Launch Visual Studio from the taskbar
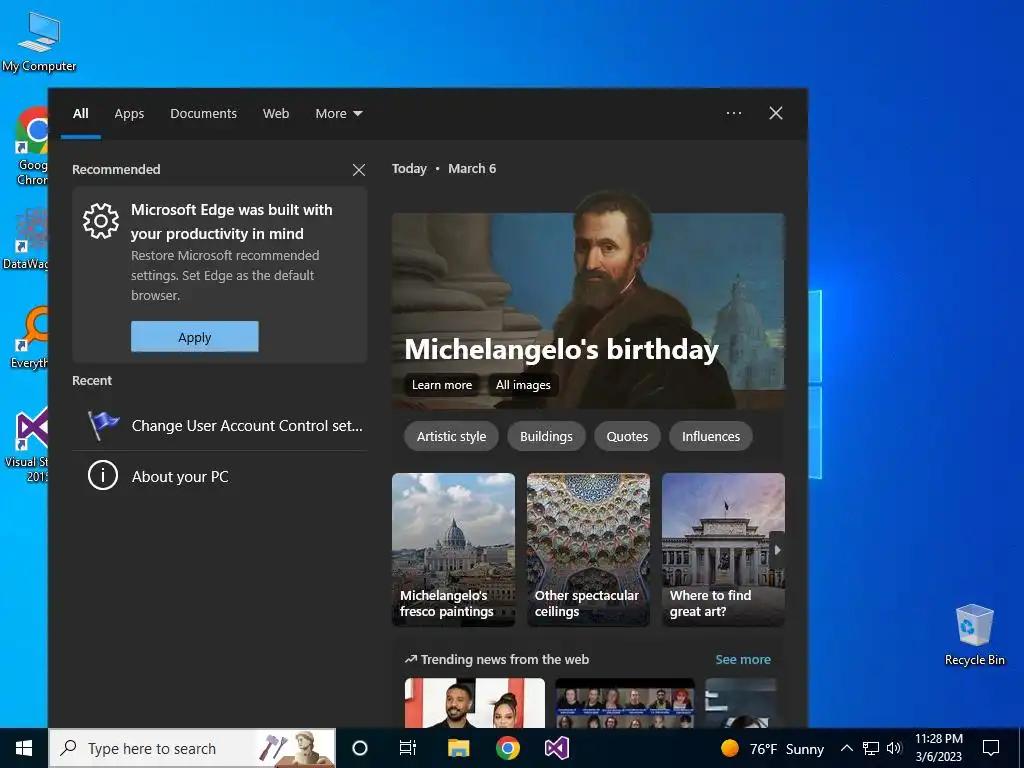This screenshot has width=1024, height=768. (556, 748)
